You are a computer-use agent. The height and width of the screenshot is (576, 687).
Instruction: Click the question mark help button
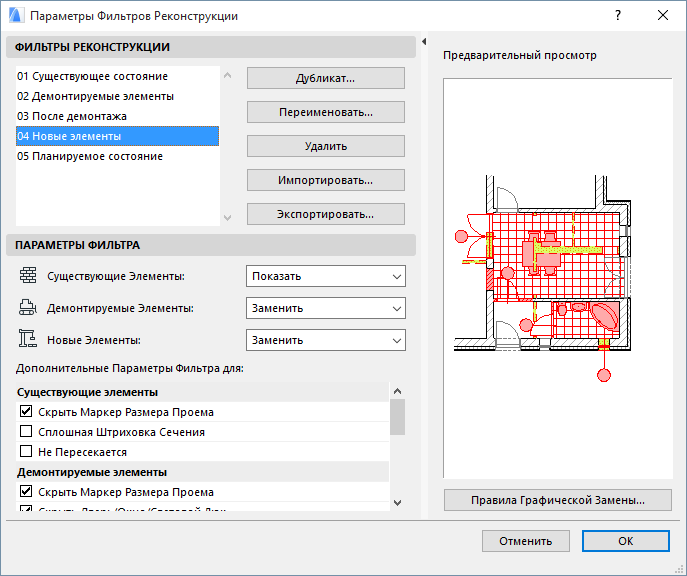618,15
